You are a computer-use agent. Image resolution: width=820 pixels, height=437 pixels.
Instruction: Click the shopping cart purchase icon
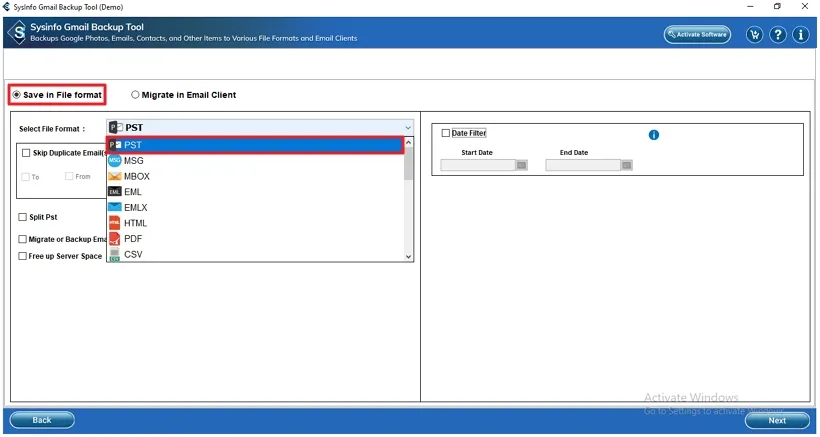click(754, 35)
